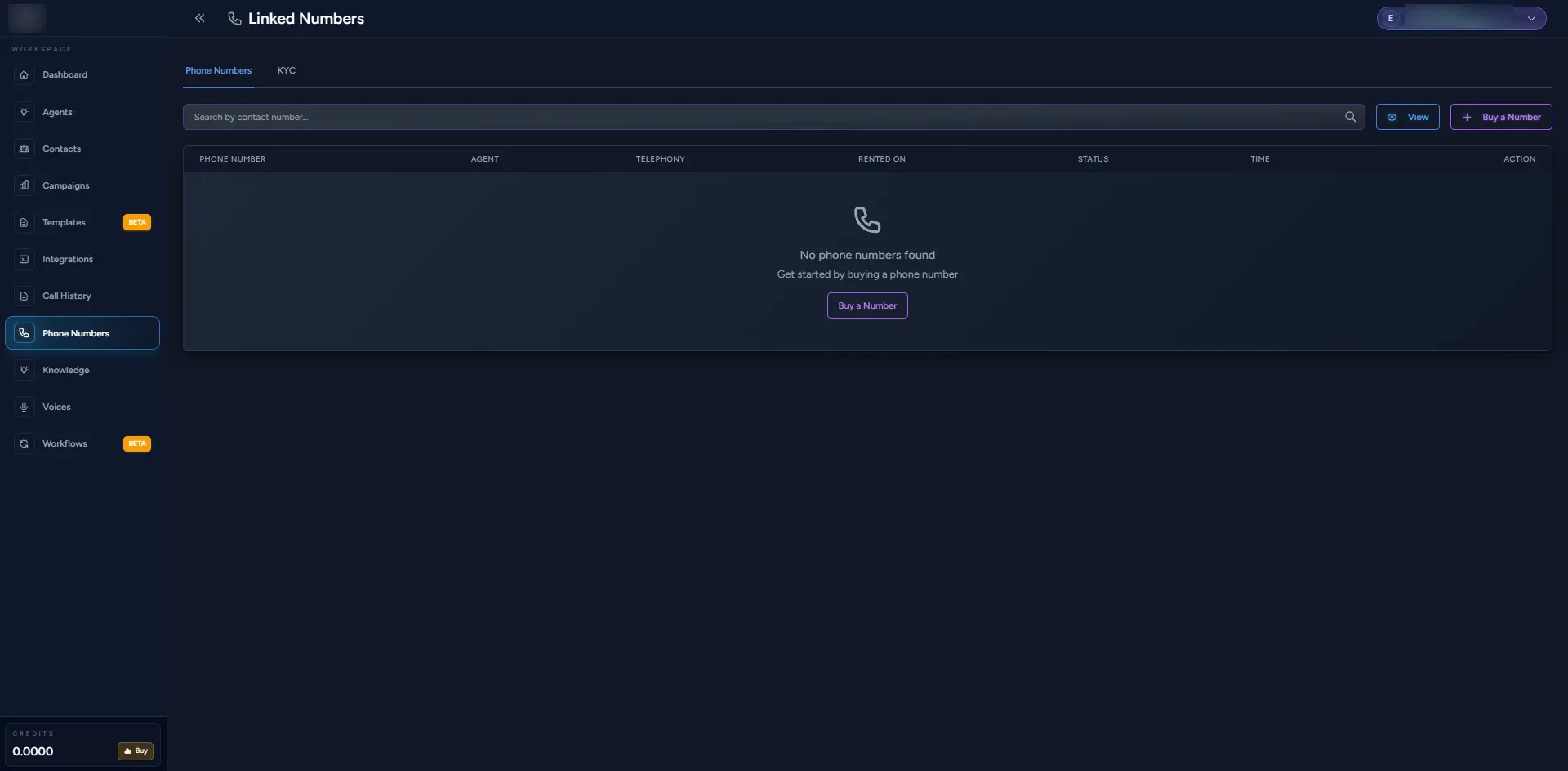This screenshot has height=771, width=1568.
Task: Open Agents via its sidebar icon
Action: click(x=24, y=112)
